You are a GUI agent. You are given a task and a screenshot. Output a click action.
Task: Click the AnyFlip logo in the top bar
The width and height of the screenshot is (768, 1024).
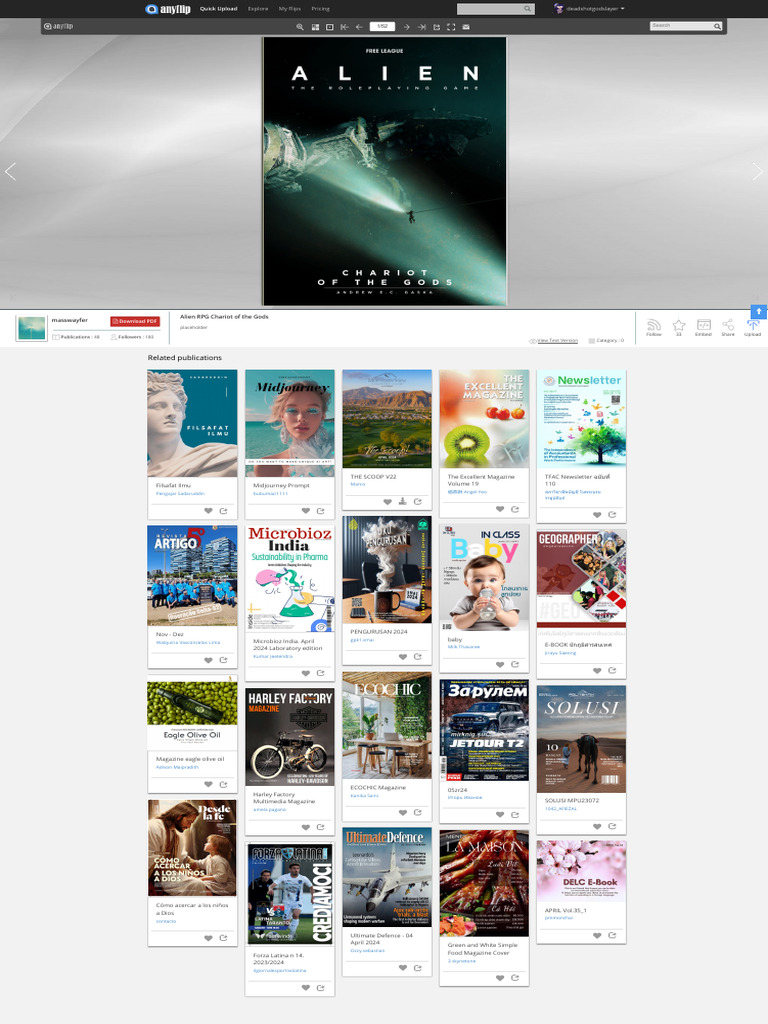tap(168, 9)
